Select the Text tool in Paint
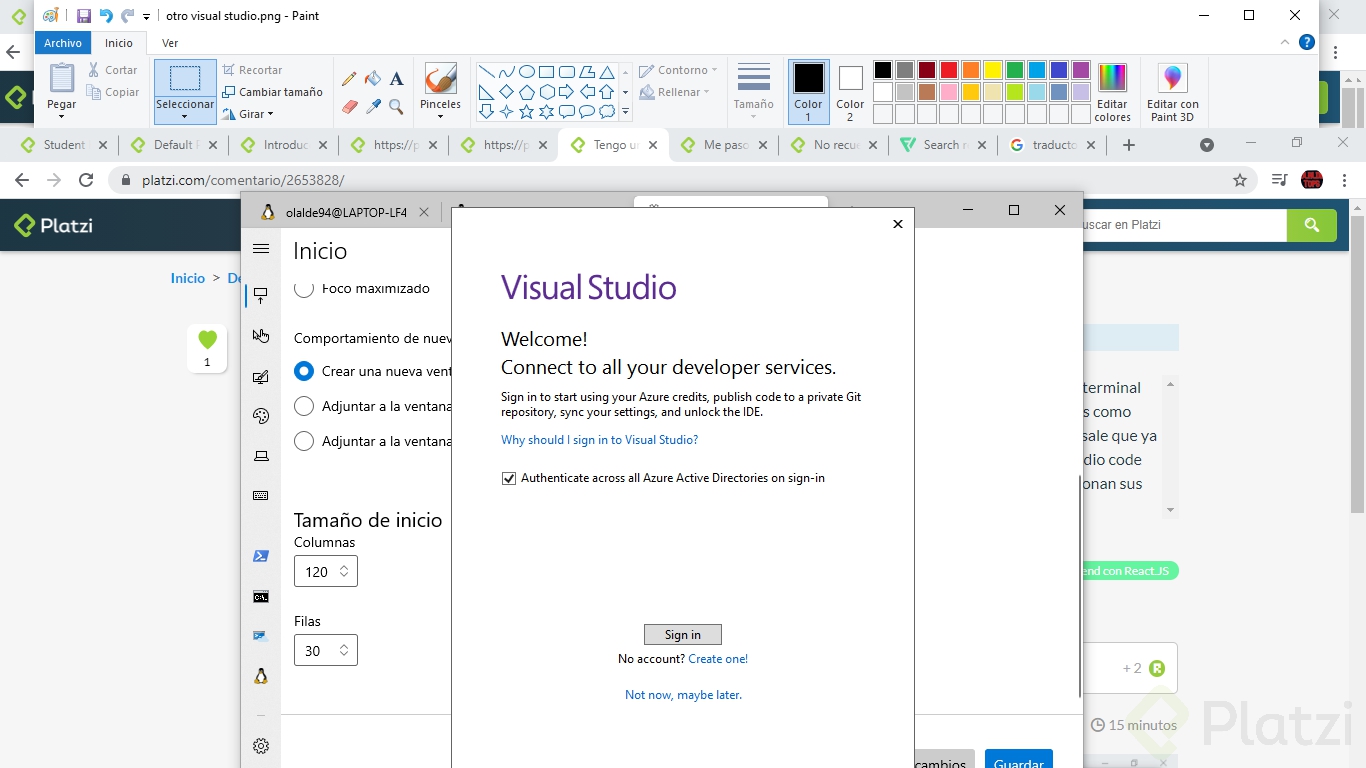The image size is (1366, 768). click(396, 79)
